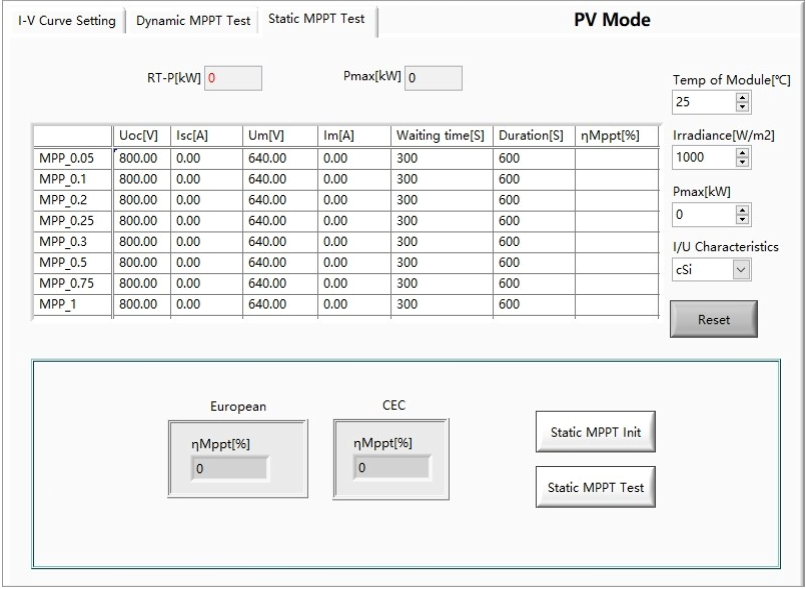
Task: Select the Waiting time cell for MPP_0.5
Action: point(441,262)
